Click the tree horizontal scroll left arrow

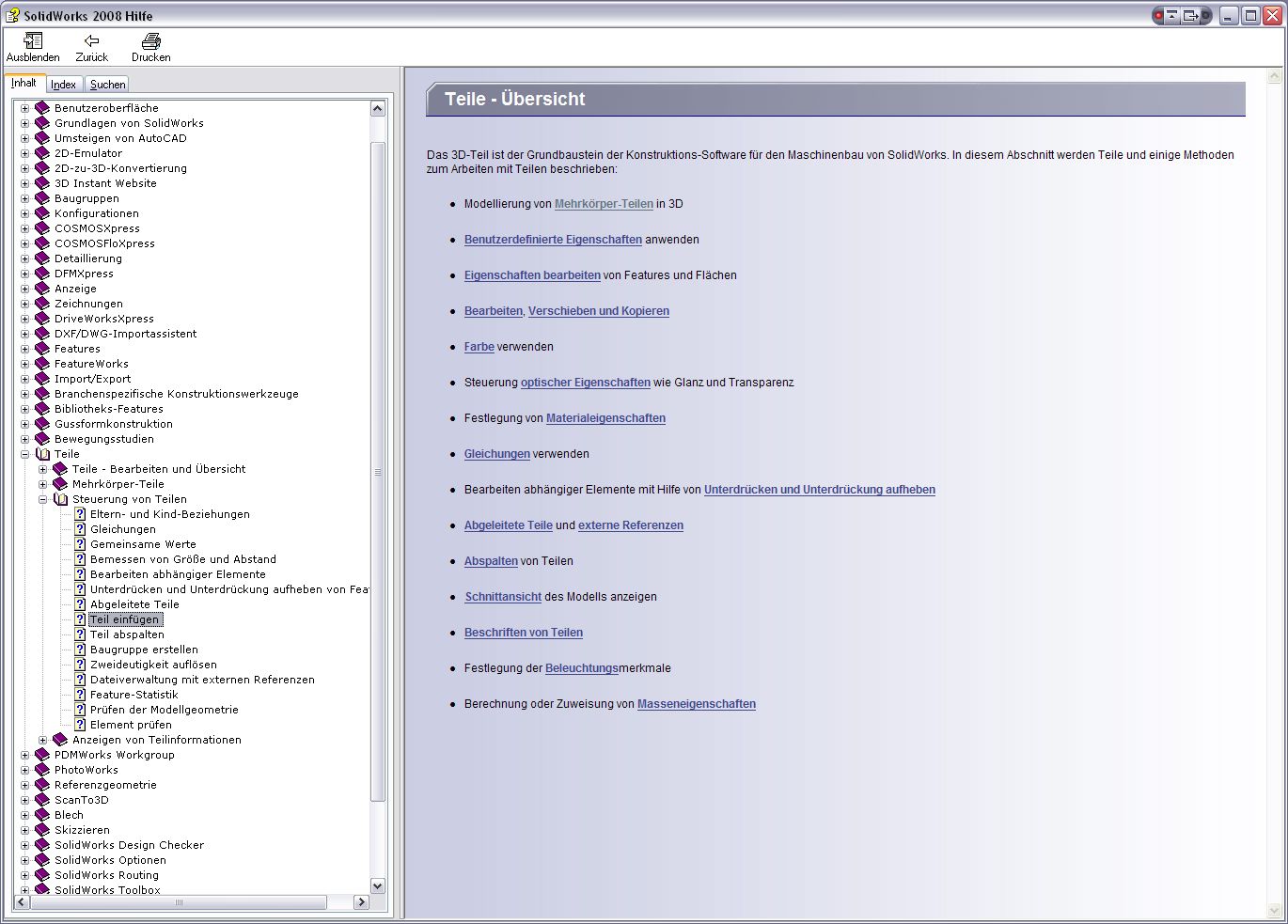point(23,902)
